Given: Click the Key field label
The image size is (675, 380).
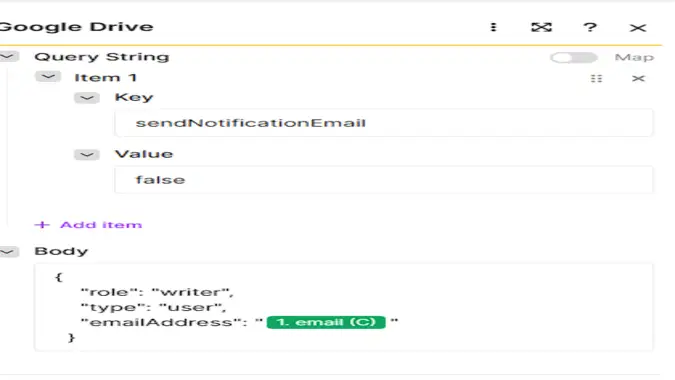Looking at the screenshot, I should click(134, 97).
